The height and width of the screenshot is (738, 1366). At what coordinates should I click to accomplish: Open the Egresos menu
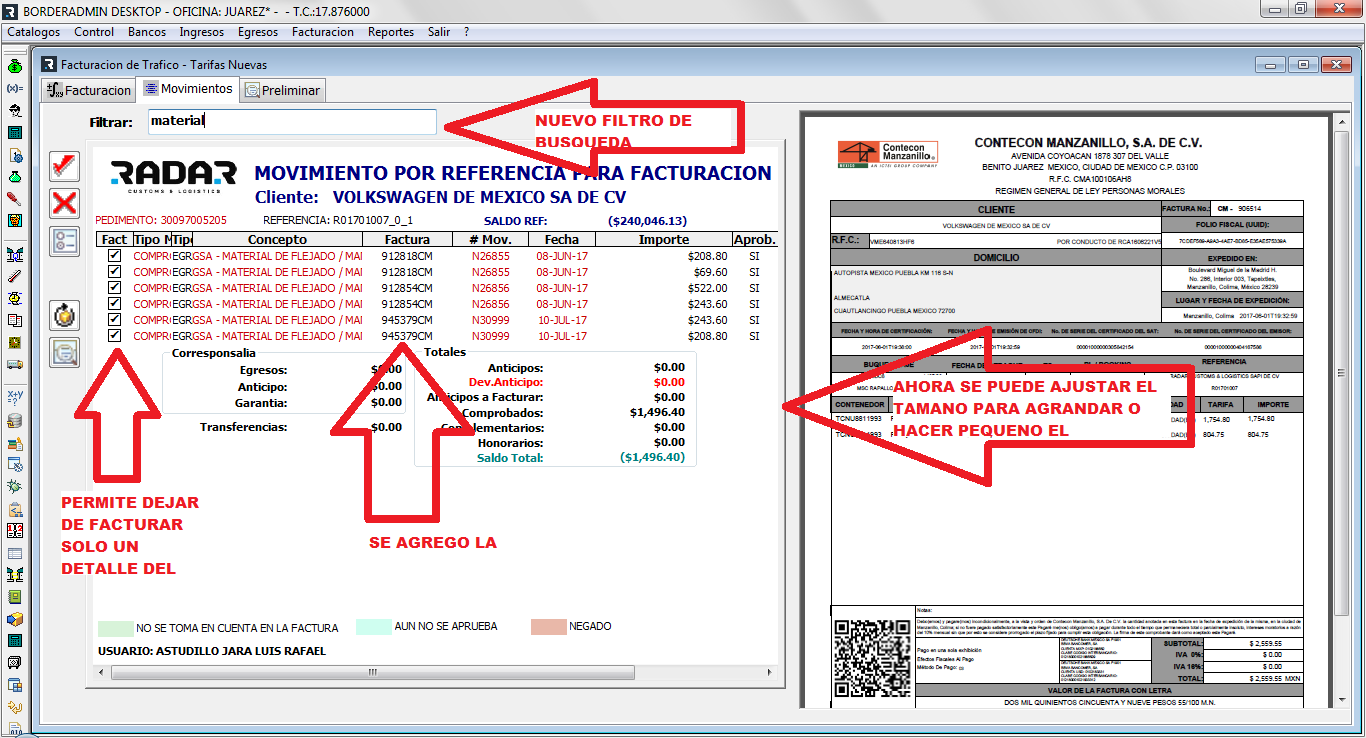tap(258, 32)
